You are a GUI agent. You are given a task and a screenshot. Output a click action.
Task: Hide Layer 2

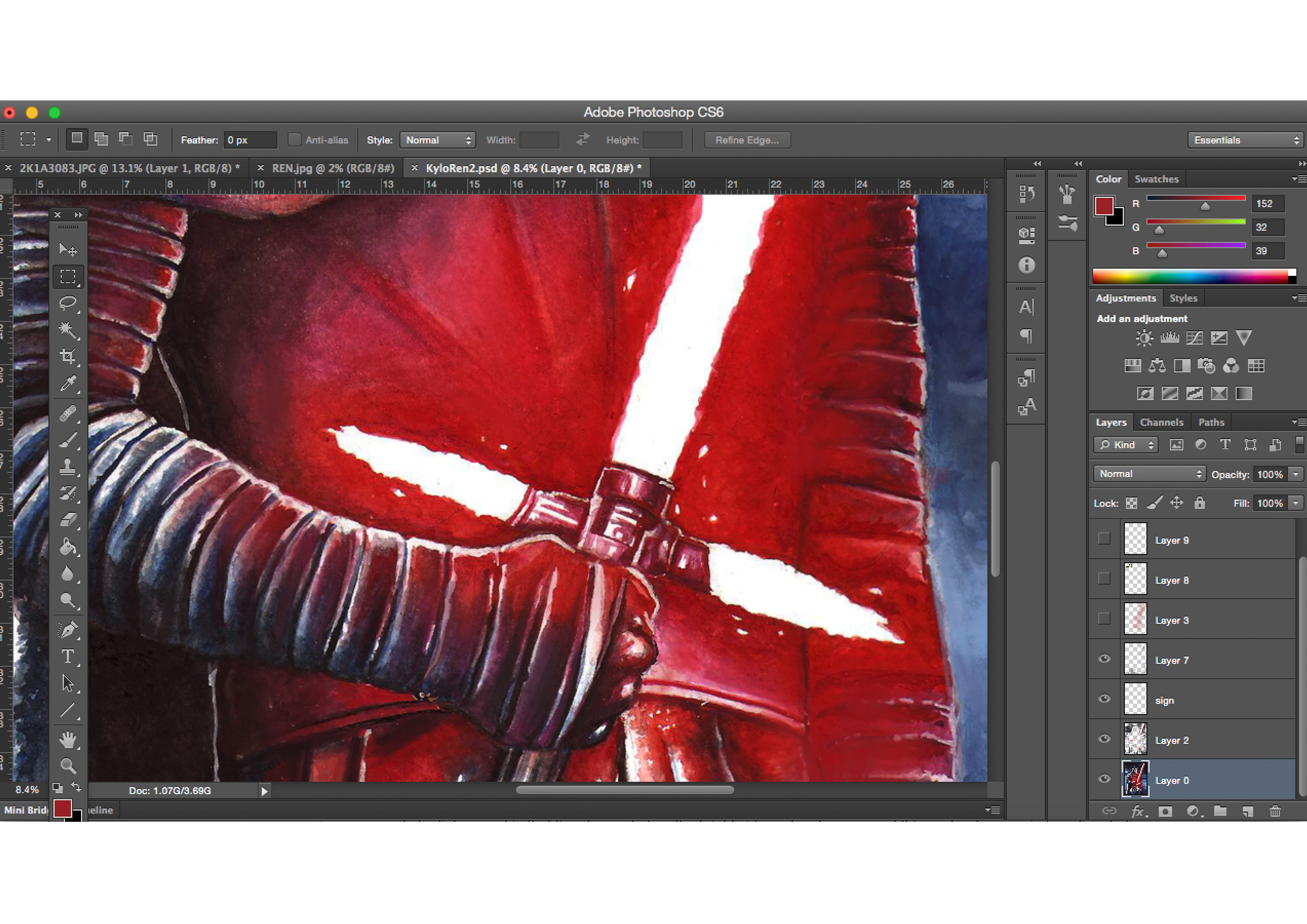pos(1104,739)
